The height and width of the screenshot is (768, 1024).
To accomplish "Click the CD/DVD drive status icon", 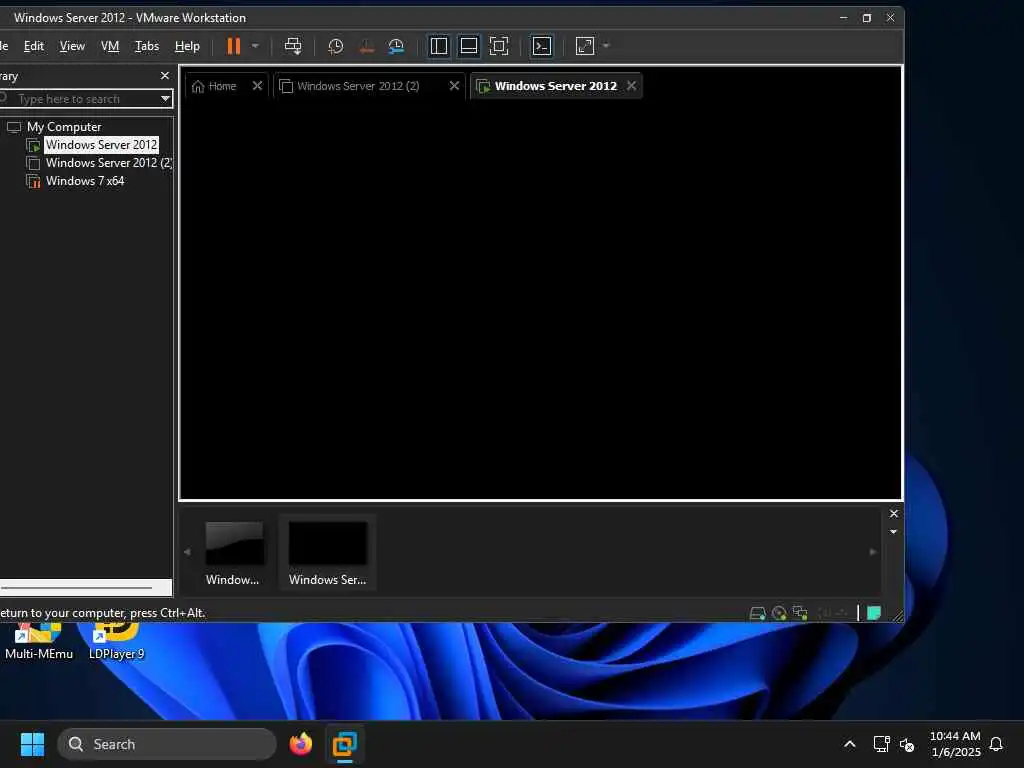I will [x=779, y=613].
